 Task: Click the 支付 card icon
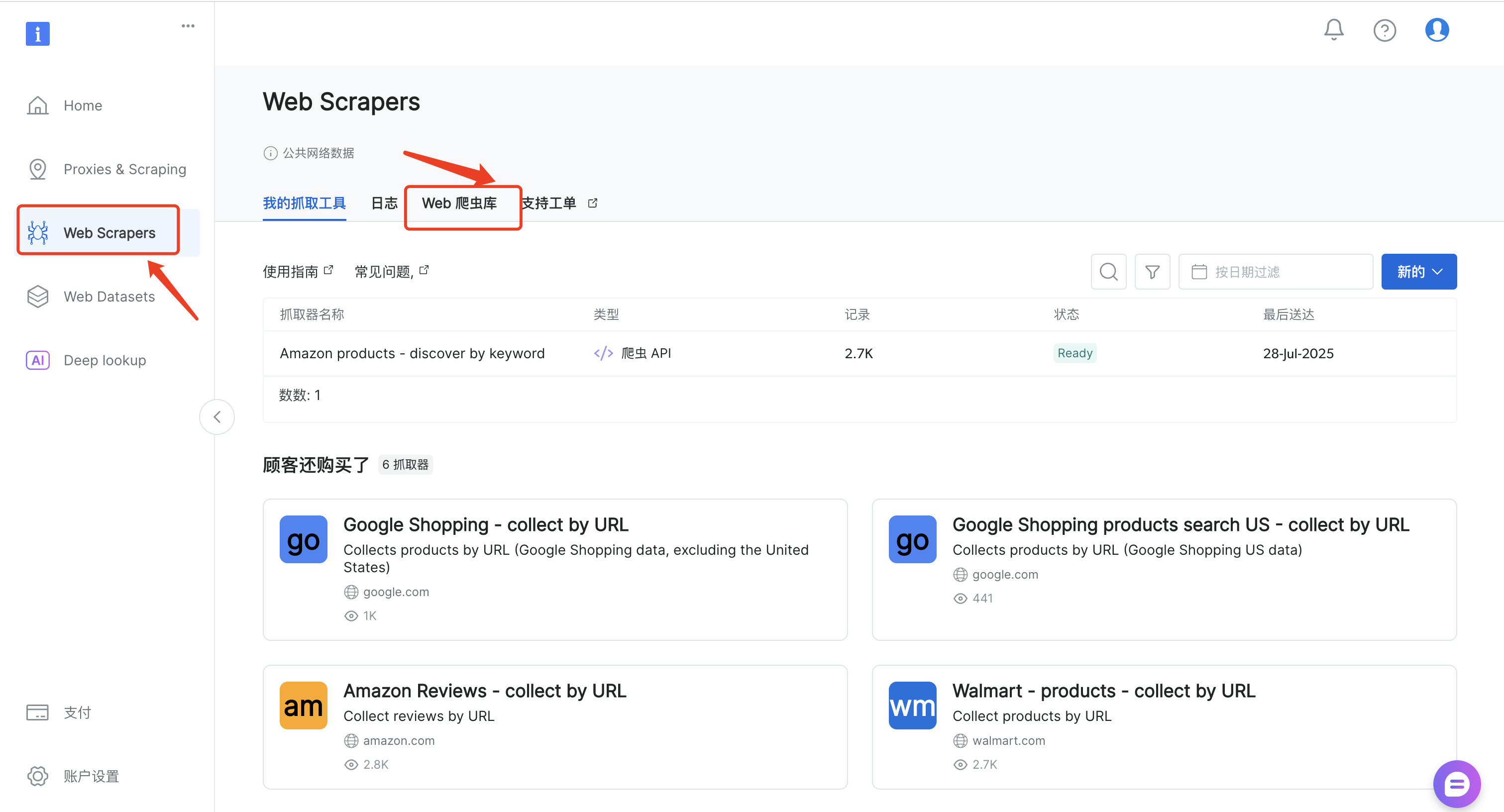coord(37,712)
